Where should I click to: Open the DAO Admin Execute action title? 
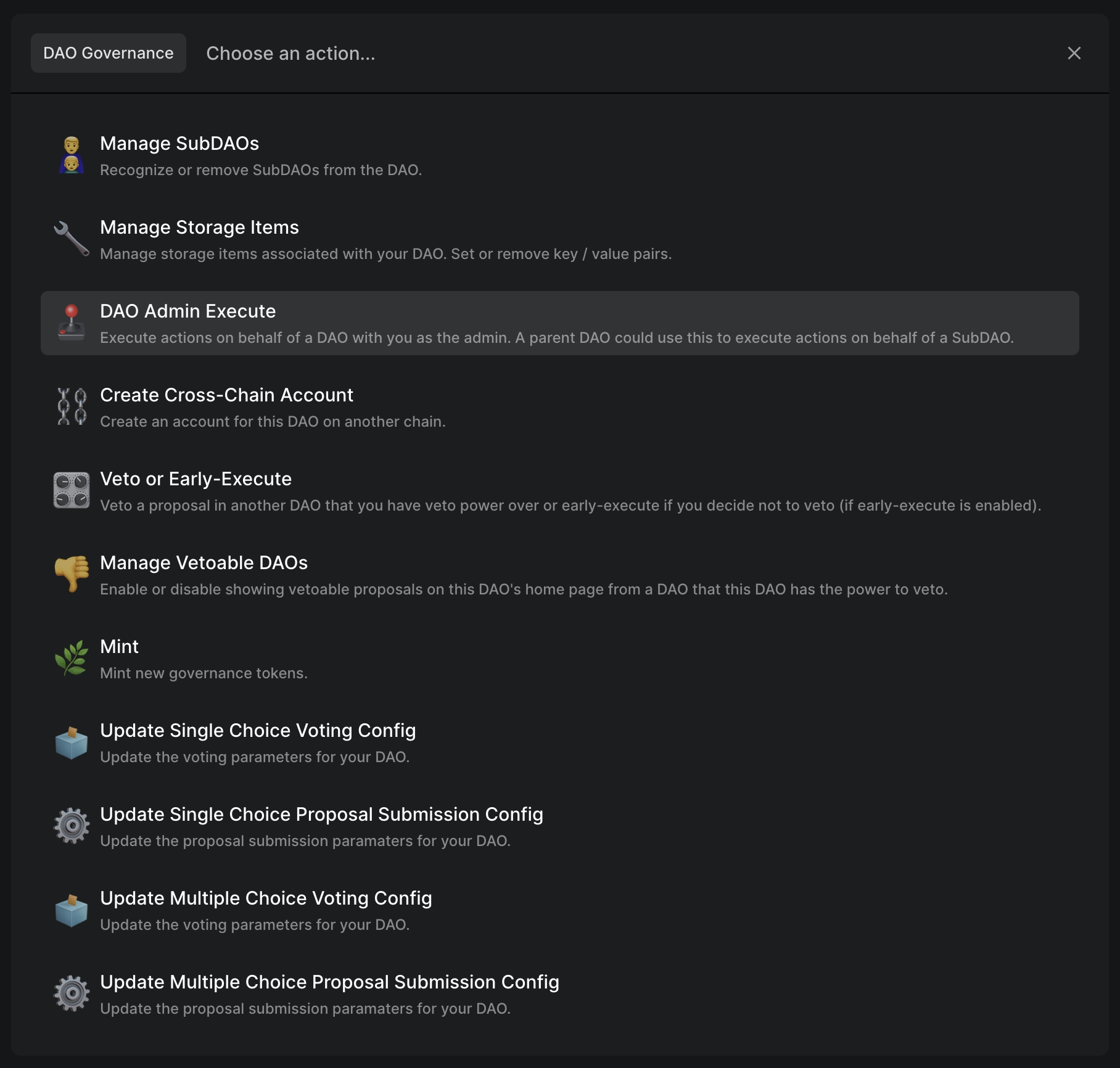(187, 311)
